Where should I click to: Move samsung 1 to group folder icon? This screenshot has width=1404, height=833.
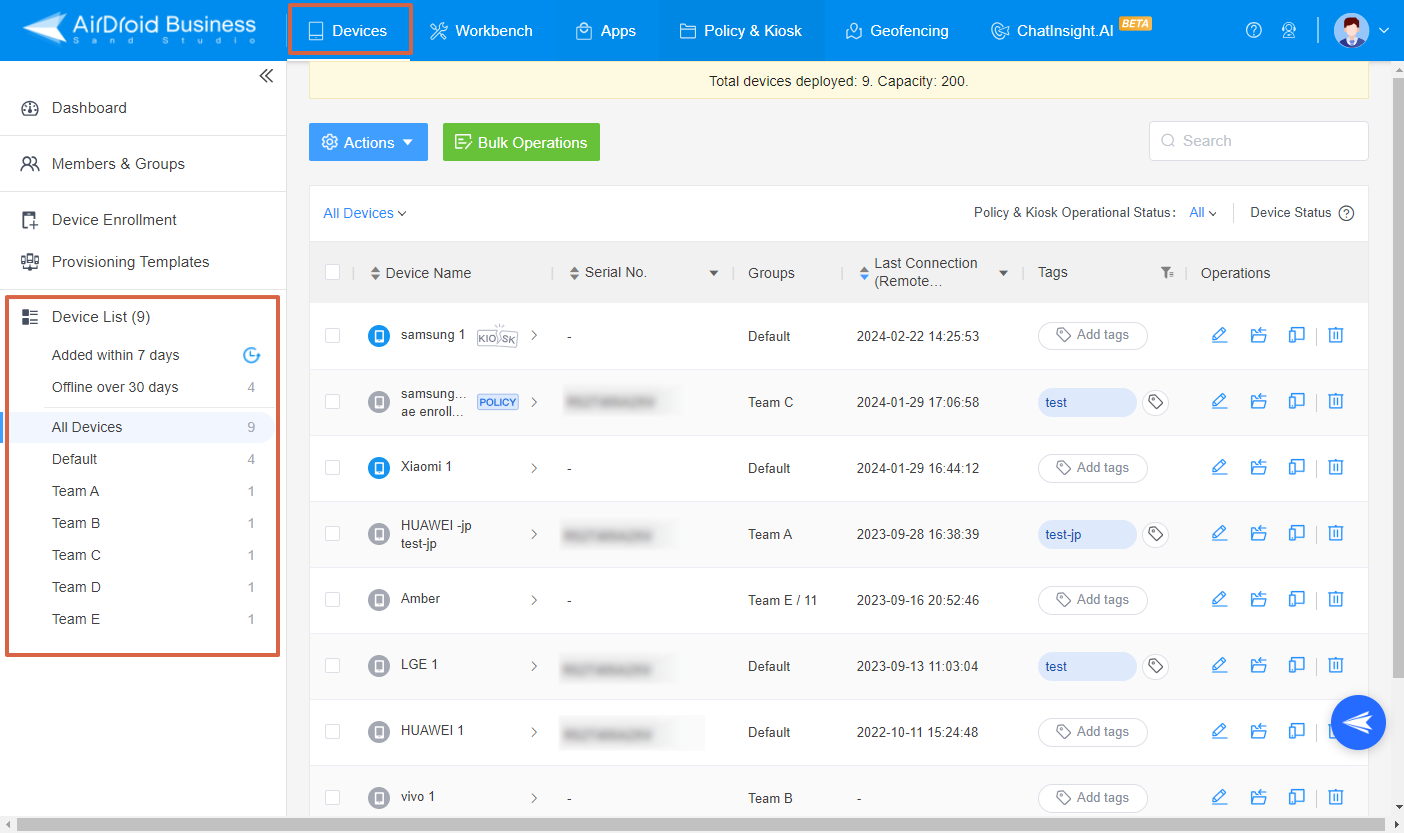[1259, 335]
